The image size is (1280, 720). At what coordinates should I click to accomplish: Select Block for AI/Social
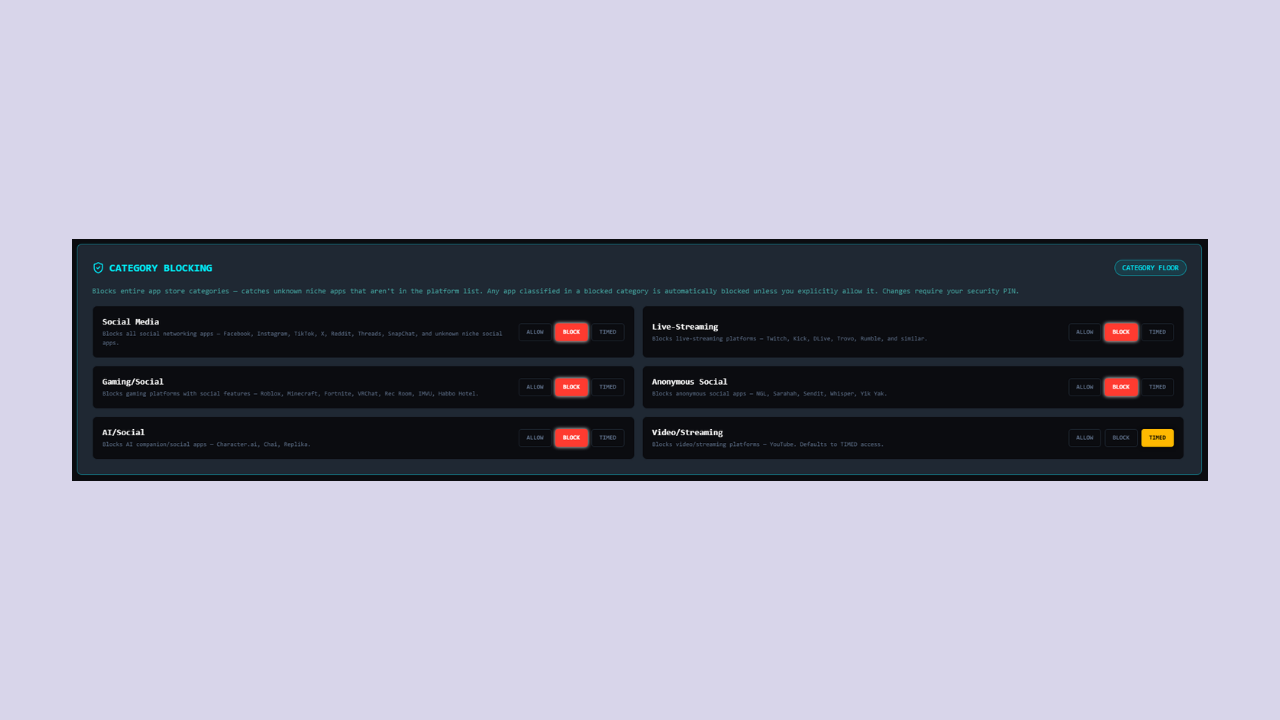click(571, 438)
